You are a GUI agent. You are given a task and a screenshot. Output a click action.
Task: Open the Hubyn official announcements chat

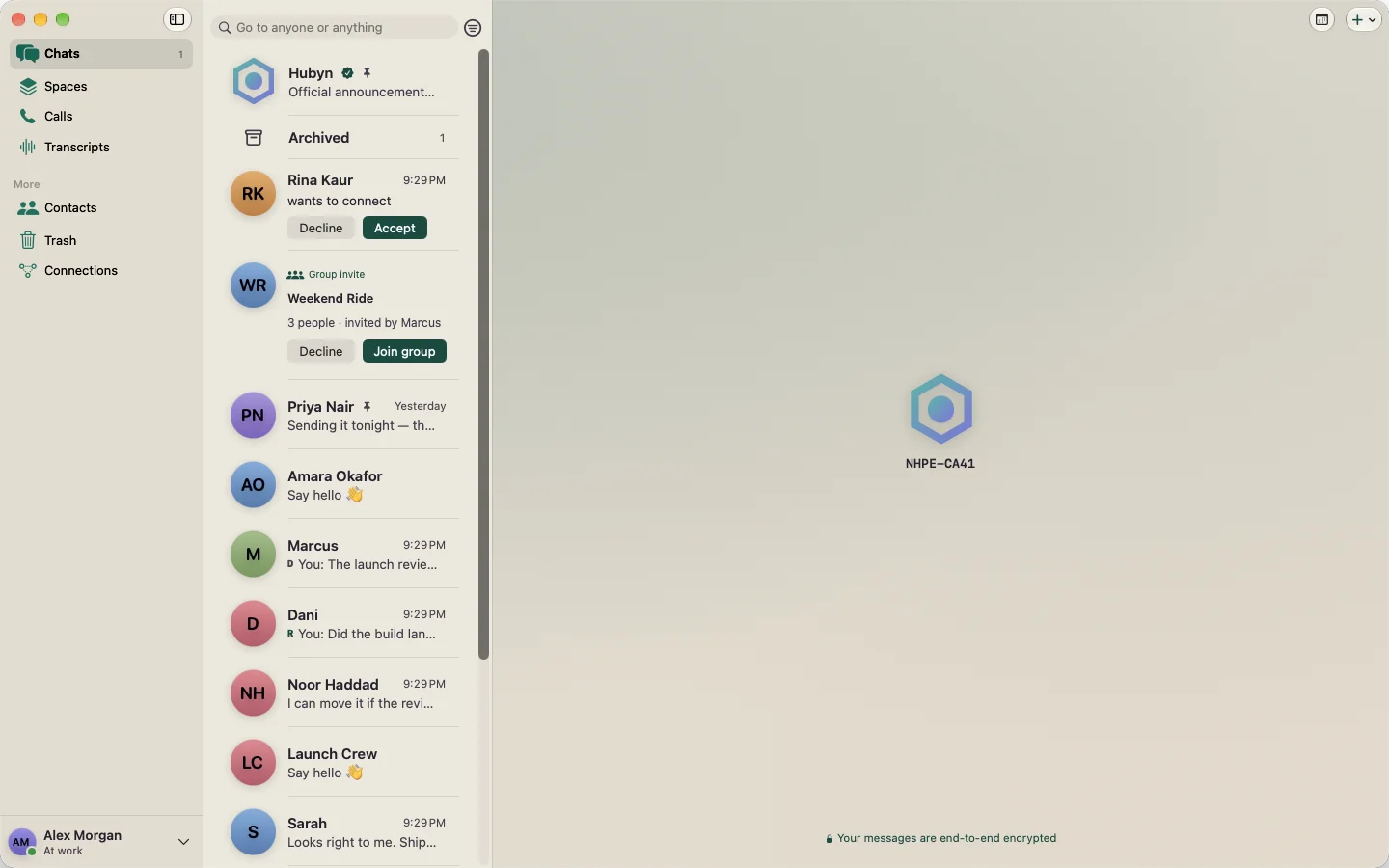(343, 82)
